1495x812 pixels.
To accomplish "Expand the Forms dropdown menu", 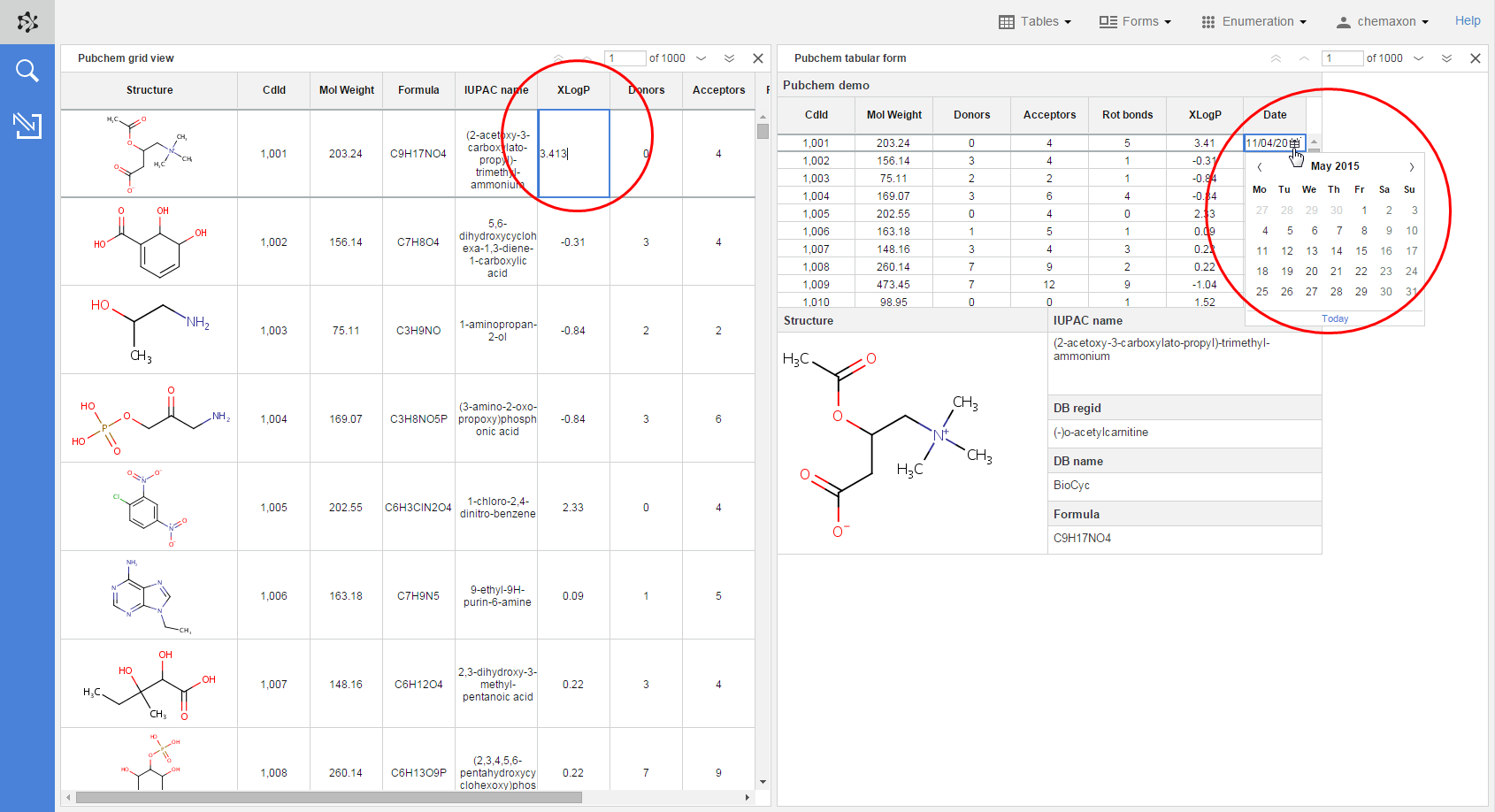I will (1135, 21).
